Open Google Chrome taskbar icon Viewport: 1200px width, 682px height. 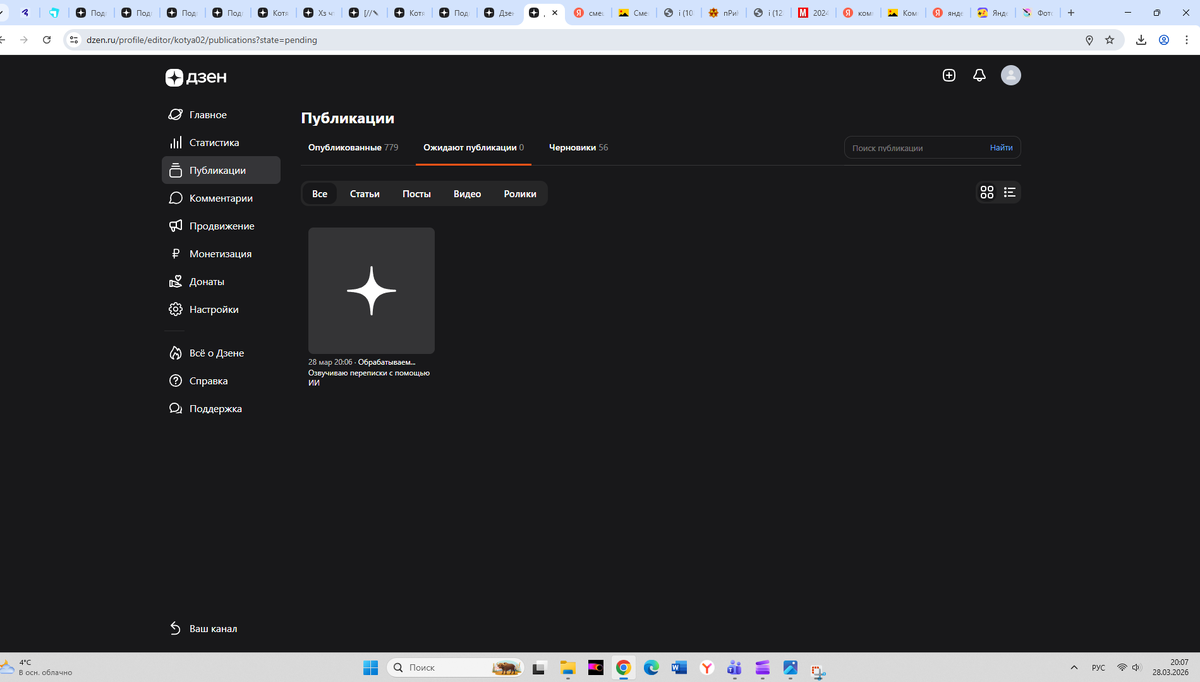[623, 667]
